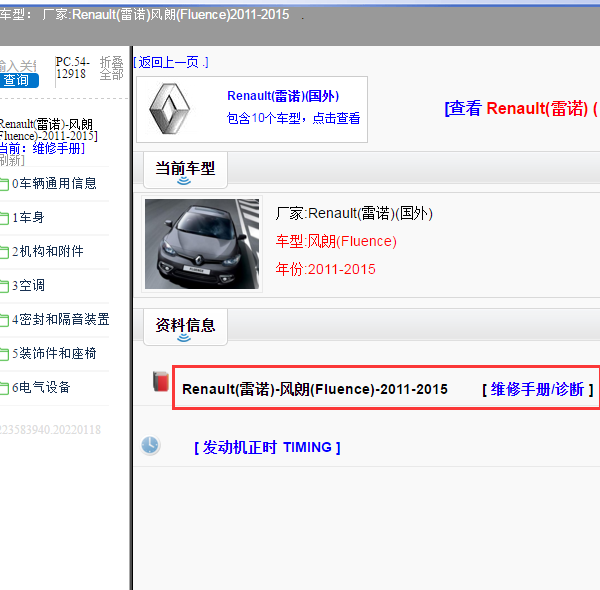Open 查看 Renault(雷诺) link on the right

coord(522,108)
